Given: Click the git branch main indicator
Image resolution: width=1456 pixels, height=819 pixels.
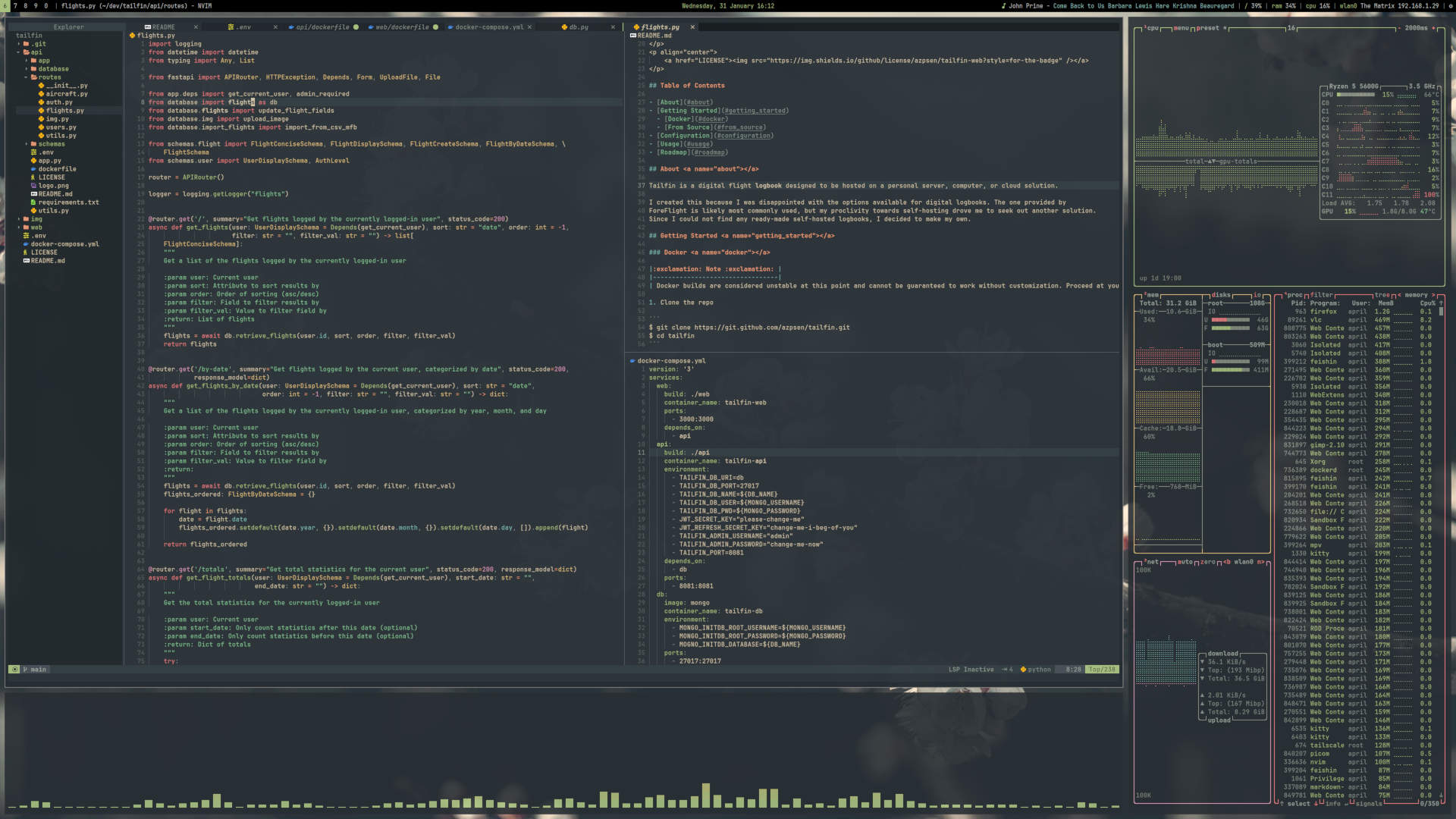Looking at the screenshot, I should [35, 670].
